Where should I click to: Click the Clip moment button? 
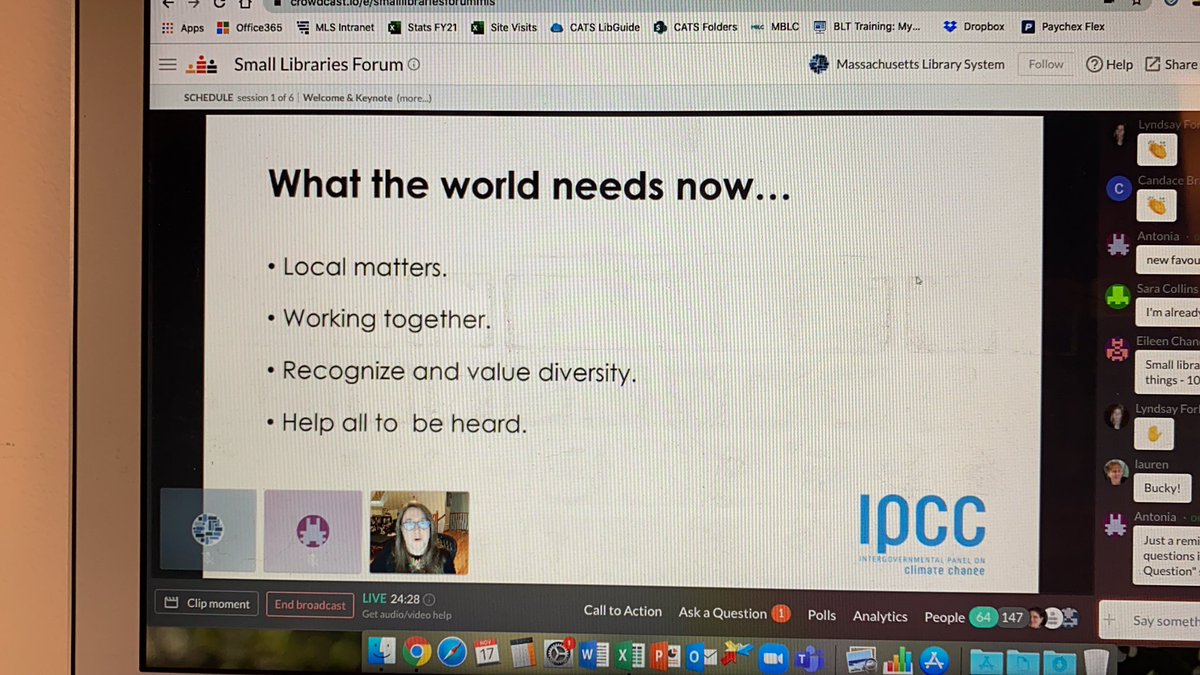coord(207,604)
